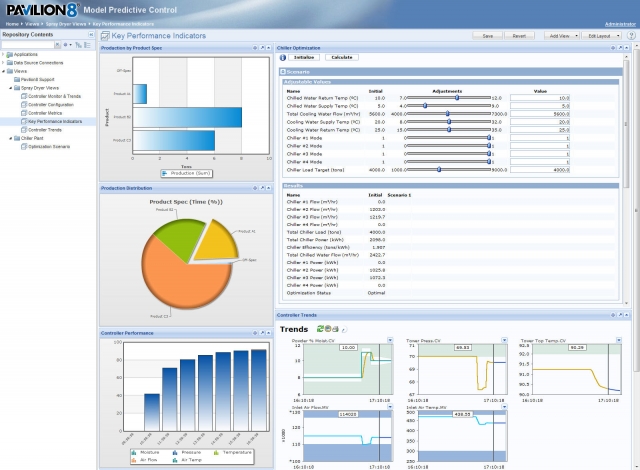Image resolution: width=640 pixels, height=470 pixels.
Task: Open Chiller Optimization panel settings icon
Action: pos(613,48)
